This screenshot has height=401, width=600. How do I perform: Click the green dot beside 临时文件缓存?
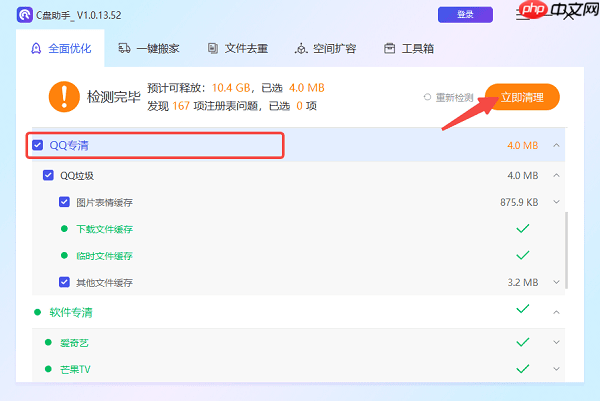tap(64, 255)
